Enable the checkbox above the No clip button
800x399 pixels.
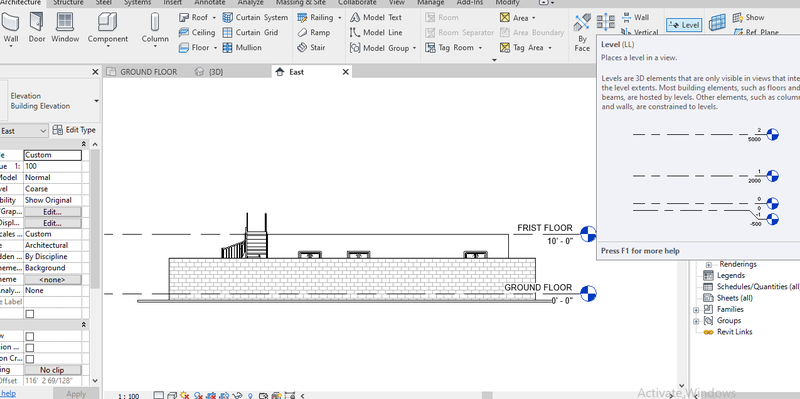(30, 359)
